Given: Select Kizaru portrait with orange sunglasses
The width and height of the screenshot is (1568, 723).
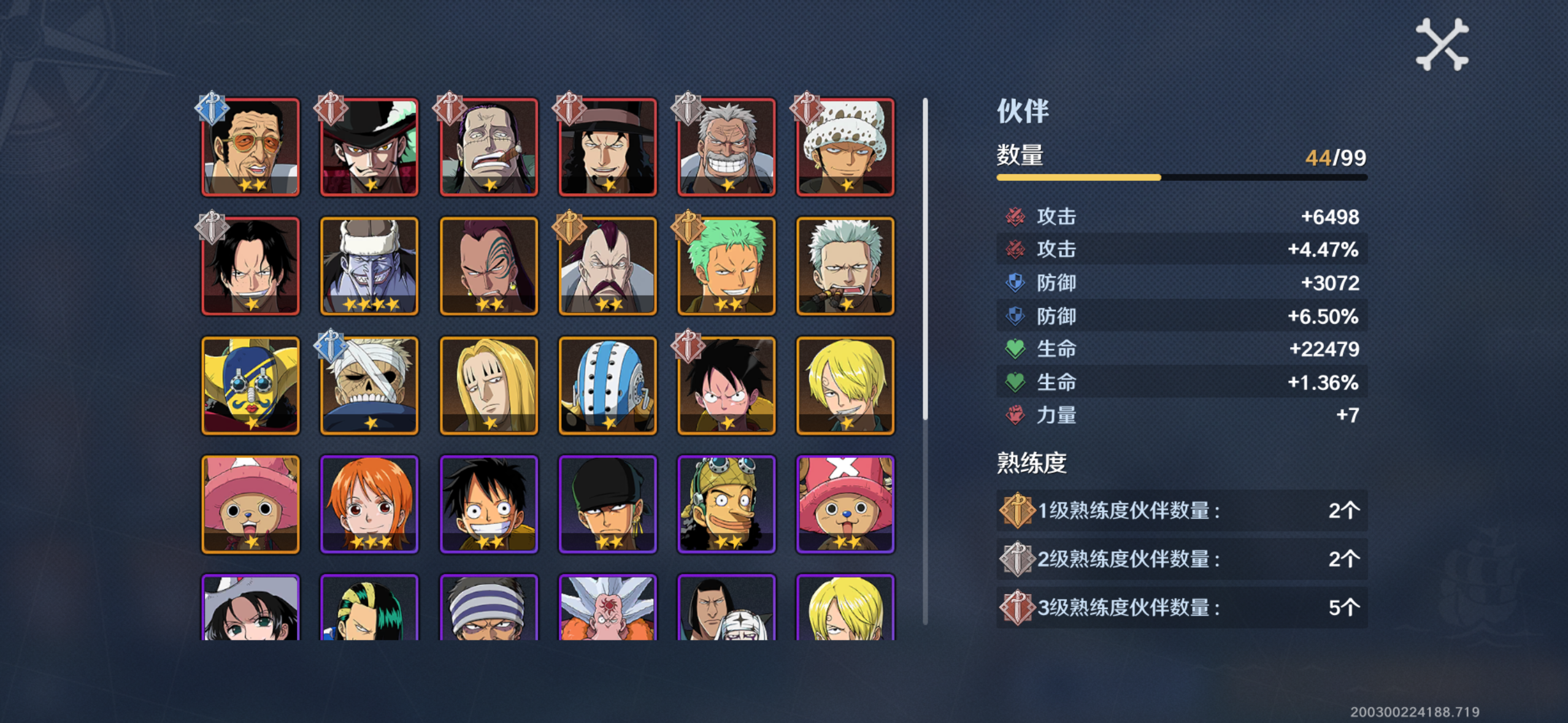Looking at the screenshot, I should pyautogui.click(x=250, y=147).
